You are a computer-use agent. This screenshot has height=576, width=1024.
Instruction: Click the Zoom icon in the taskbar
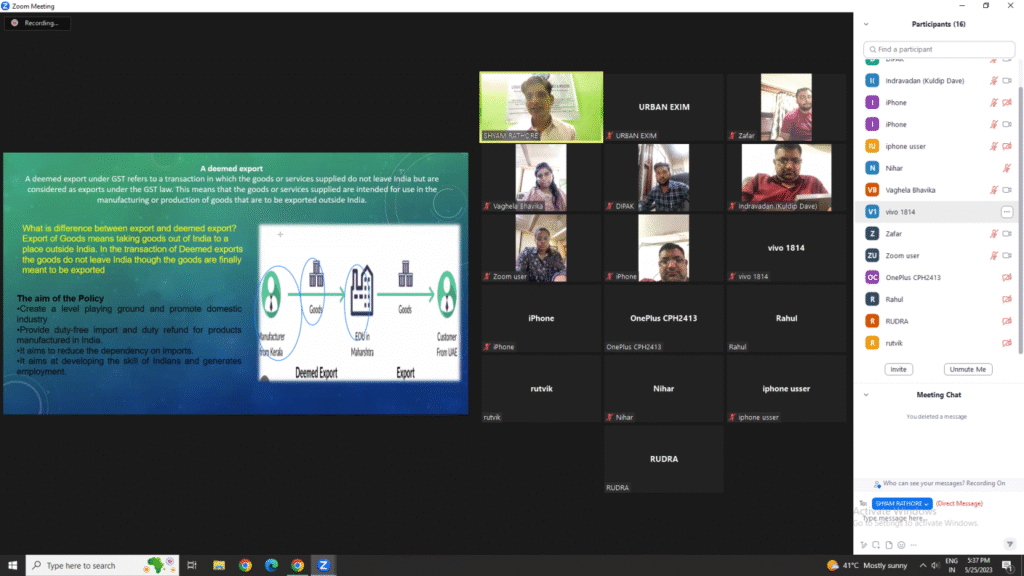pos(323,565)
